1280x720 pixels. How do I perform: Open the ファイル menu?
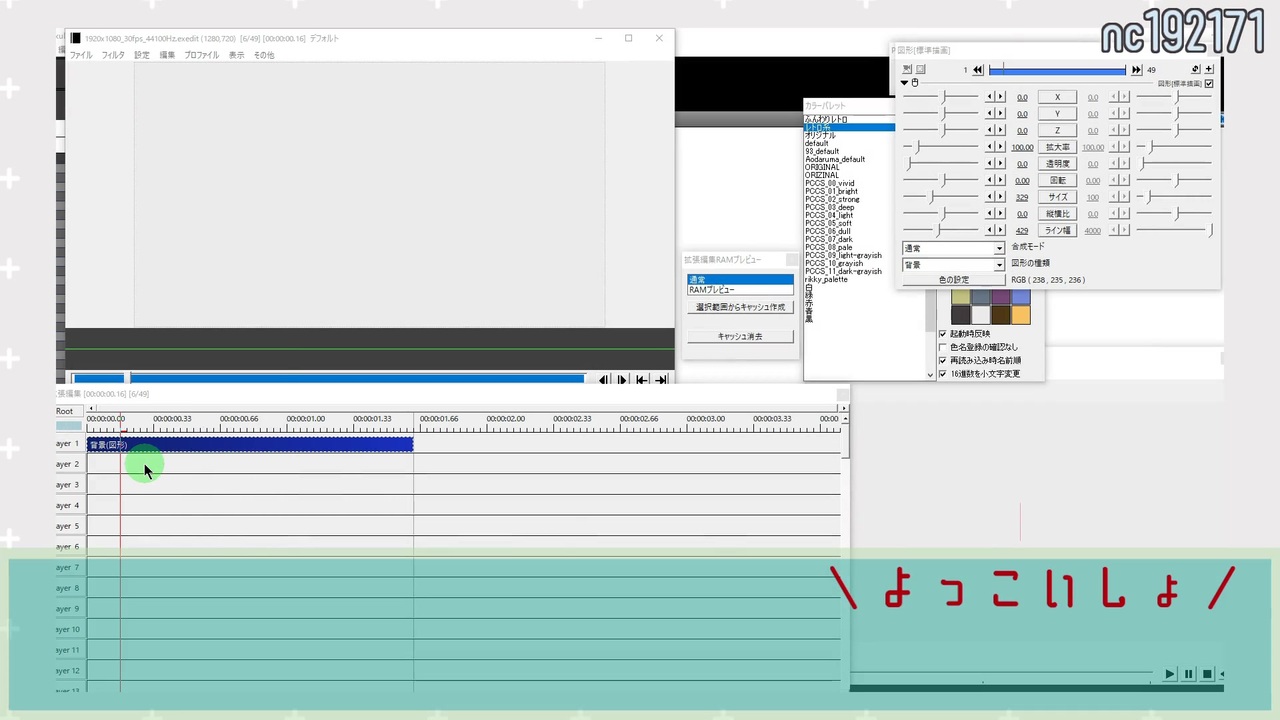[x=81, y=55]
